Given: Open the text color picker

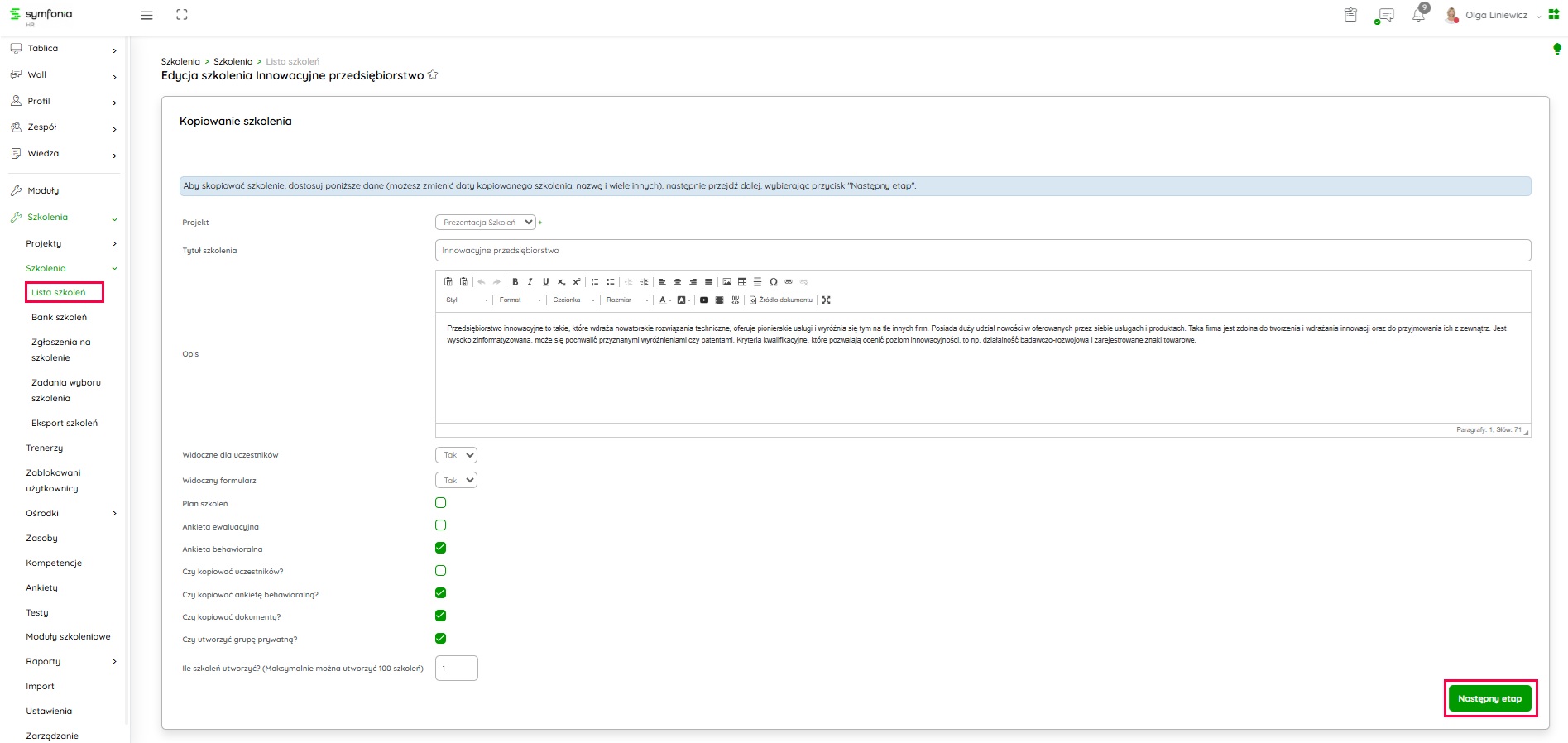Looking at the screenshot, I should pyautogui.click(x=664, y=300).
